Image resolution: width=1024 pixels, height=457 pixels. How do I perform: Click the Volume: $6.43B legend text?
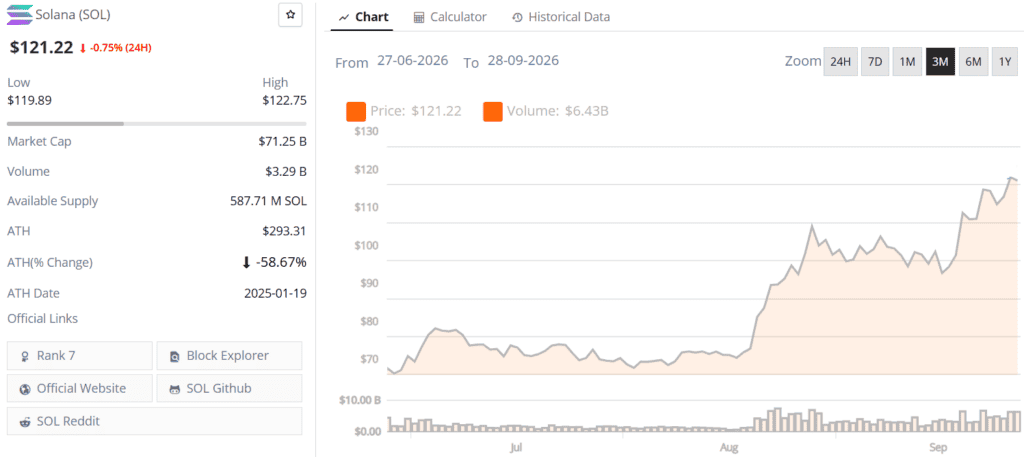click(558, 111)
